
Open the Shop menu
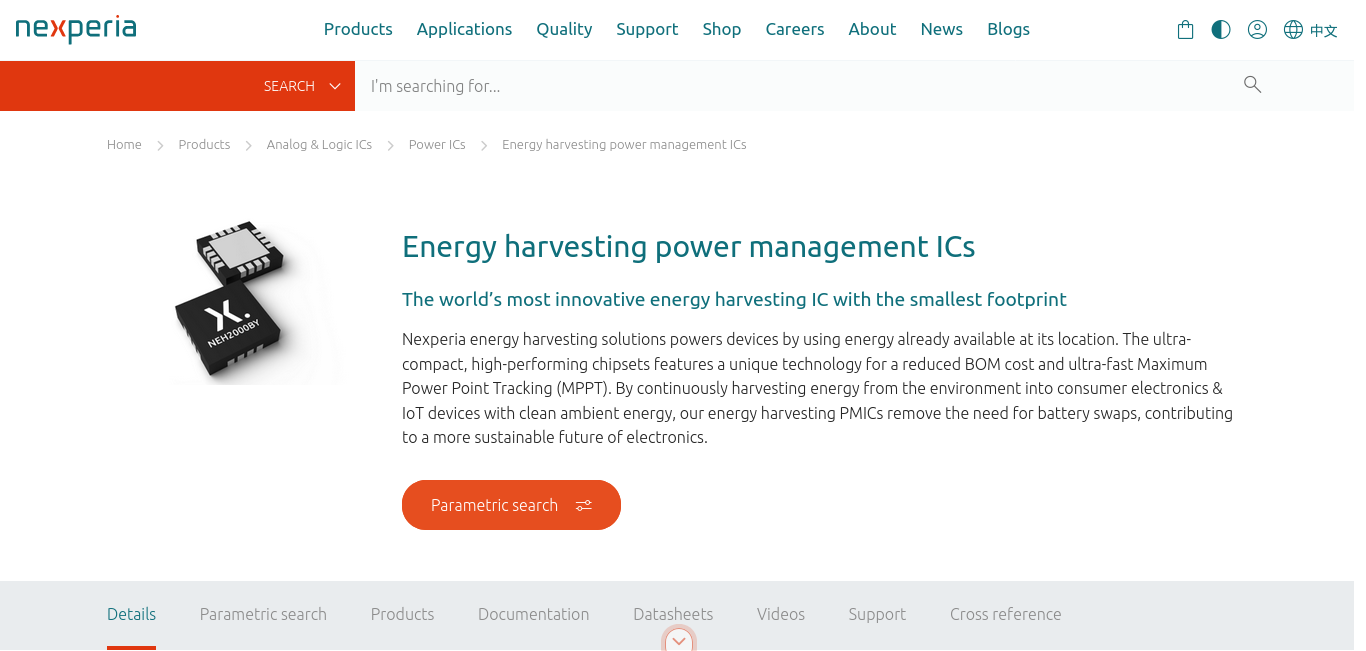point(722,29)
